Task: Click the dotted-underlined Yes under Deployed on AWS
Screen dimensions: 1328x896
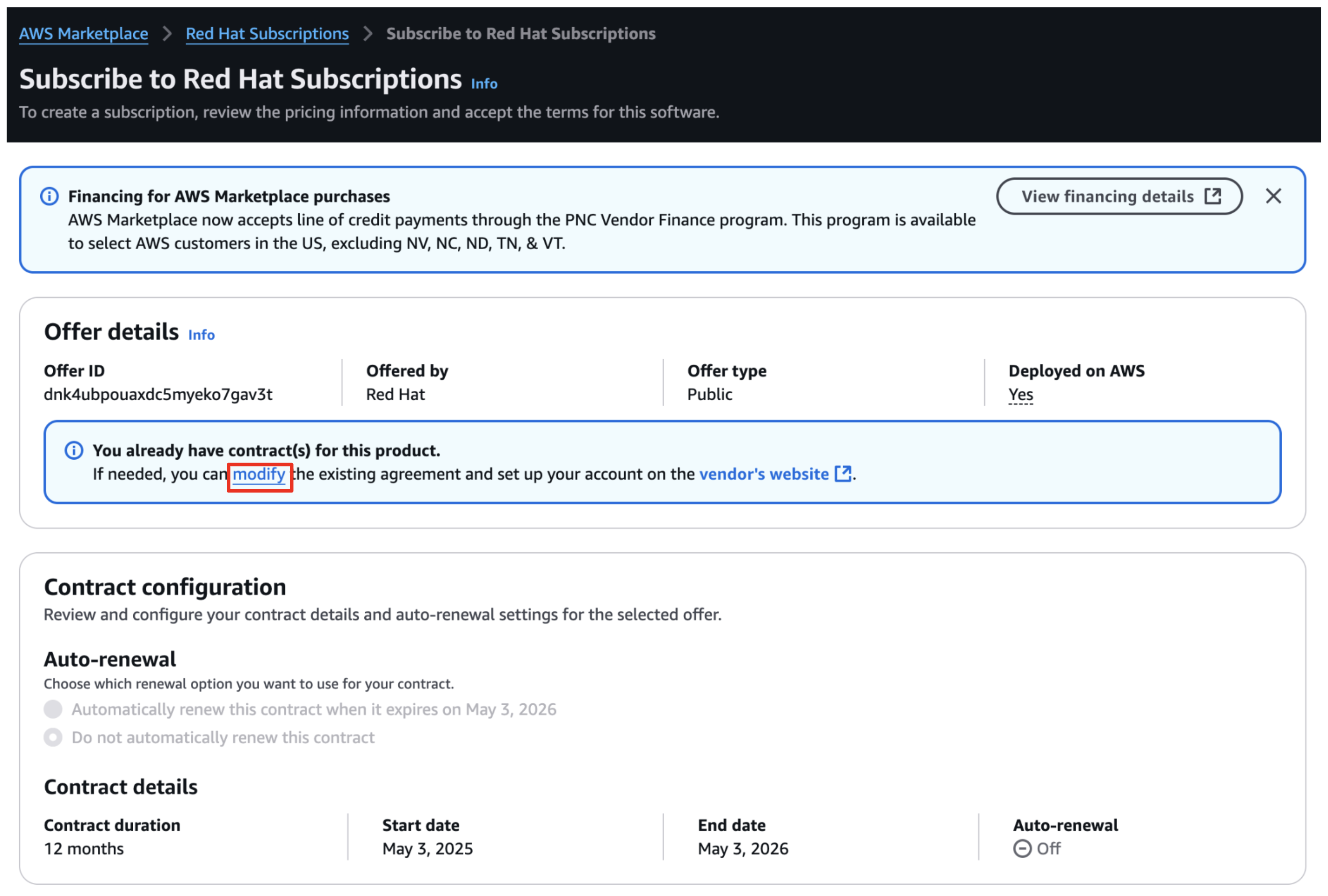Action: 1020,394
